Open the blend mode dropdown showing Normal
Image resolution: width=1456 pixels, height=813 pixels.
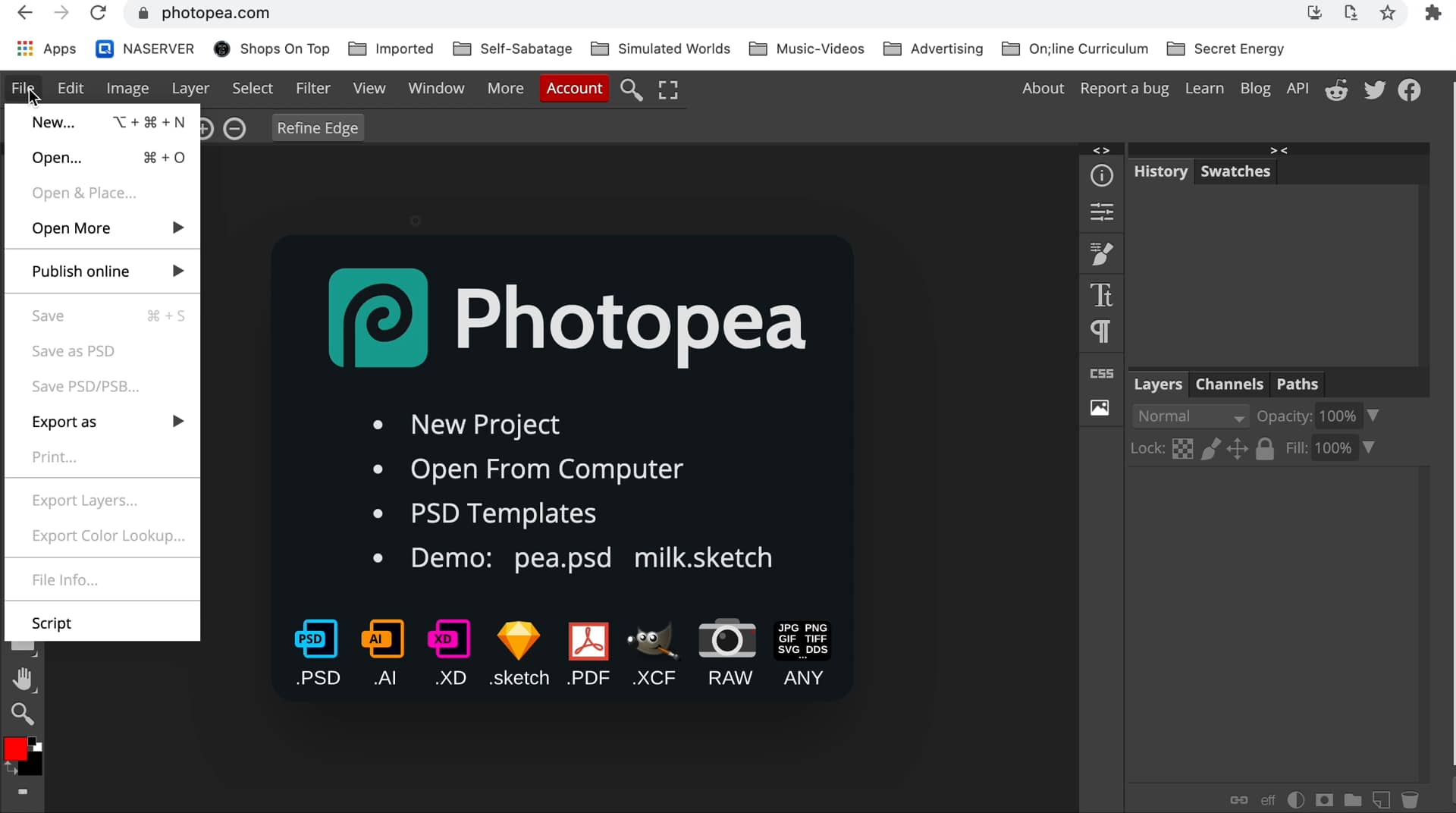1189,416
